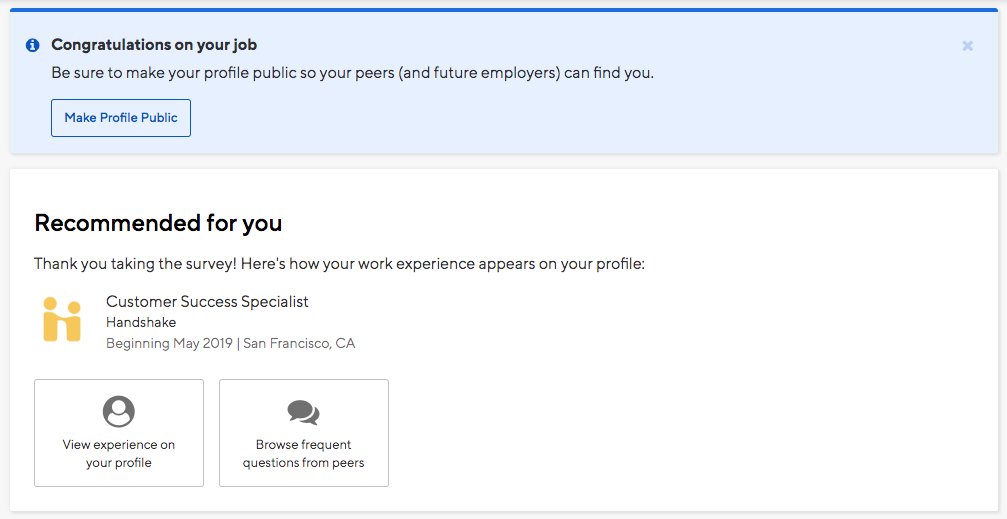Open View experience on your profile card
This screenshot has width=1007, height=519.
[x=119, y=433]
